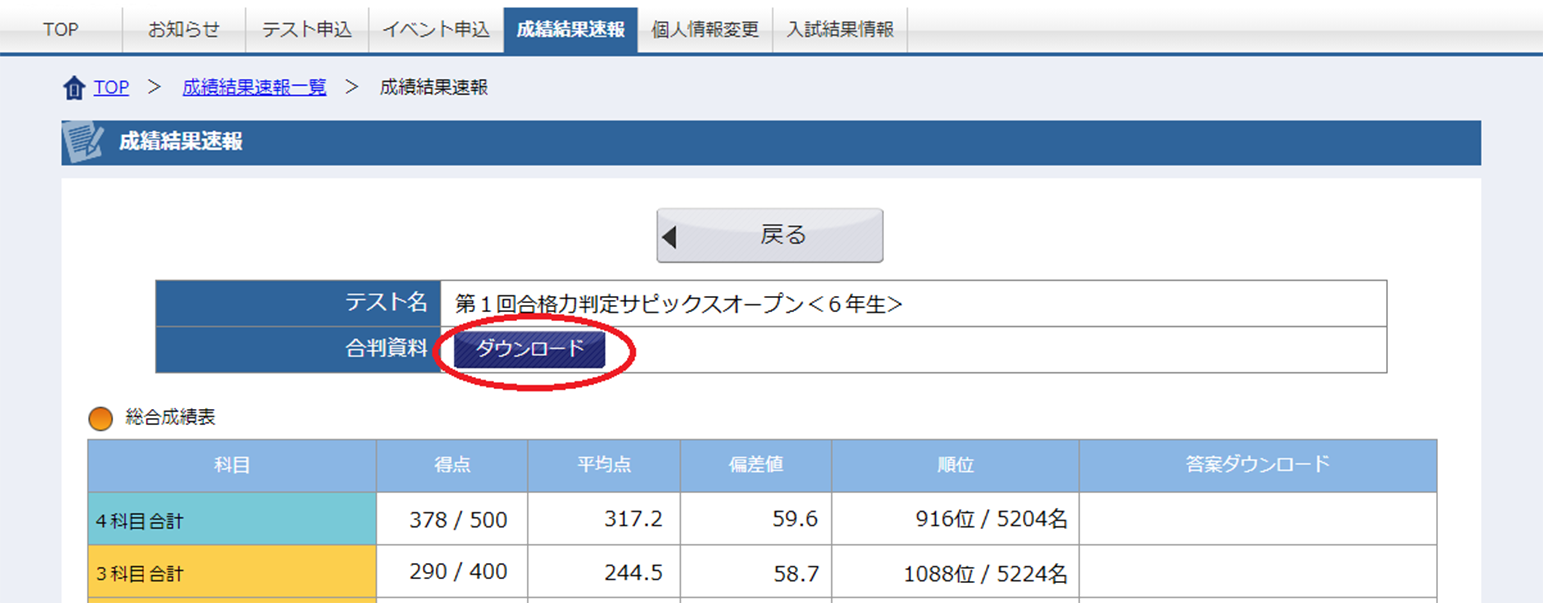The width and height of the screenshot is (1543, 603).
Task: Select the 成績結果速報 tab
Action: point(571,29)
